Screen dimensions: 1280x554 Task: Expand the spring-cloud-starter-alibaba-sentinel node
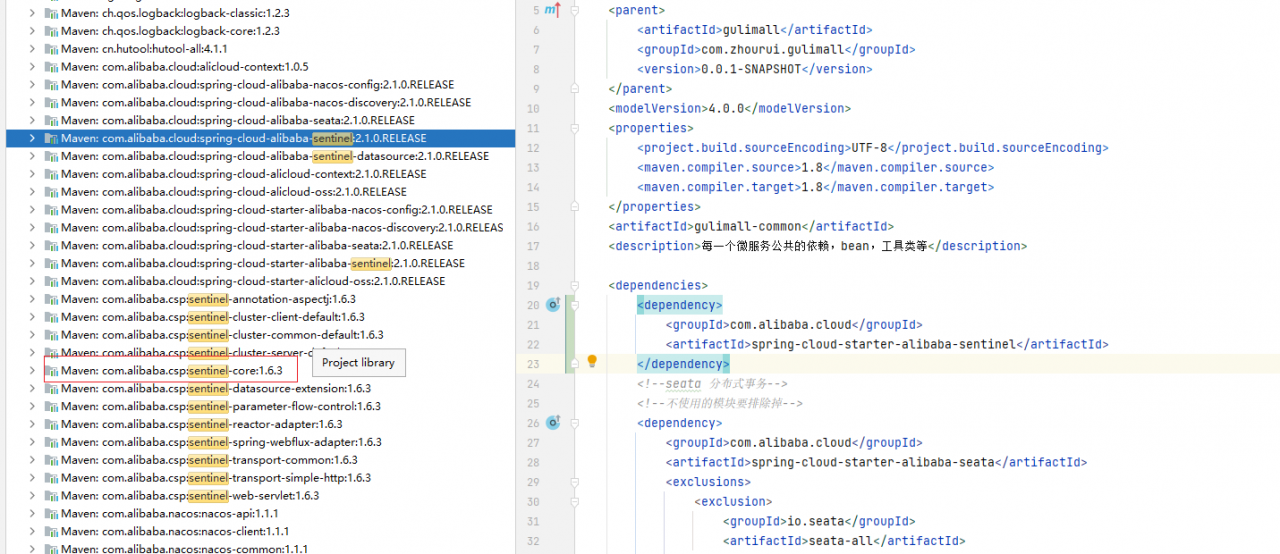[32, 263]
